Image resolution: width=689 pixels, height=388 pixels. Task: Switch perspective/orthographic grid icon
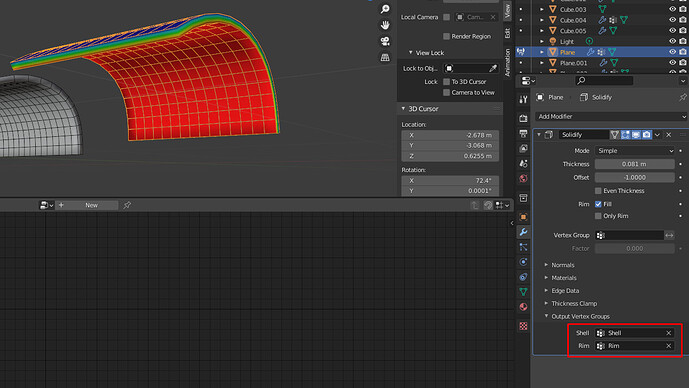pyautogui.click(x=385, y=58)
